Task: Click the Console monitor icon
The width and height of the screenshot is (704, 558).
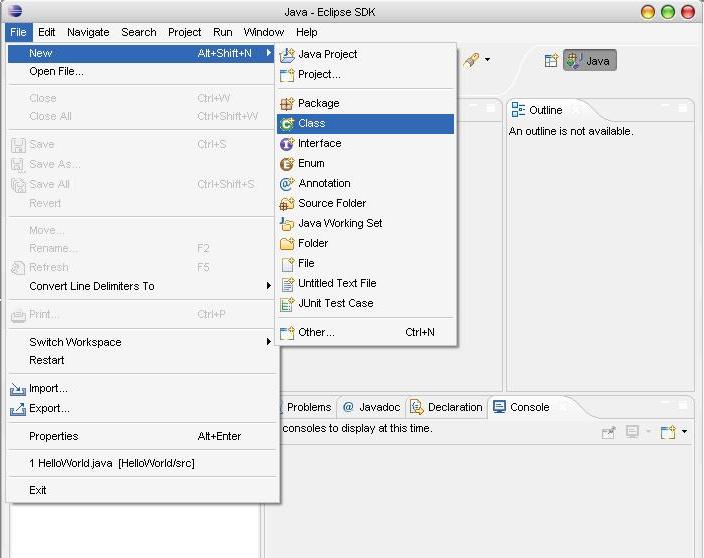Action: click(499, 407)
